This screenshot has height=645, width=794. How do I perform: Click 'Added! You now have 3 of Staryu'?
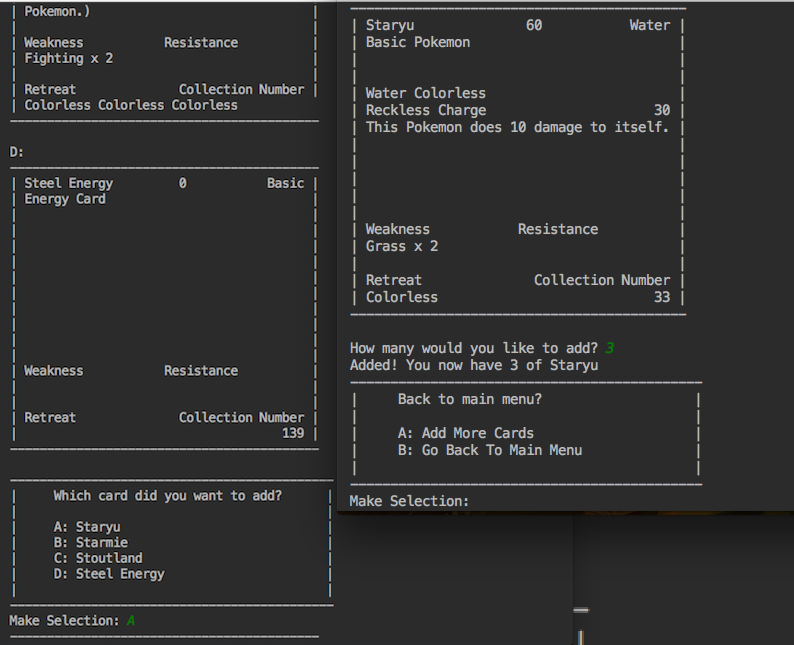click(x=474, y=366)
